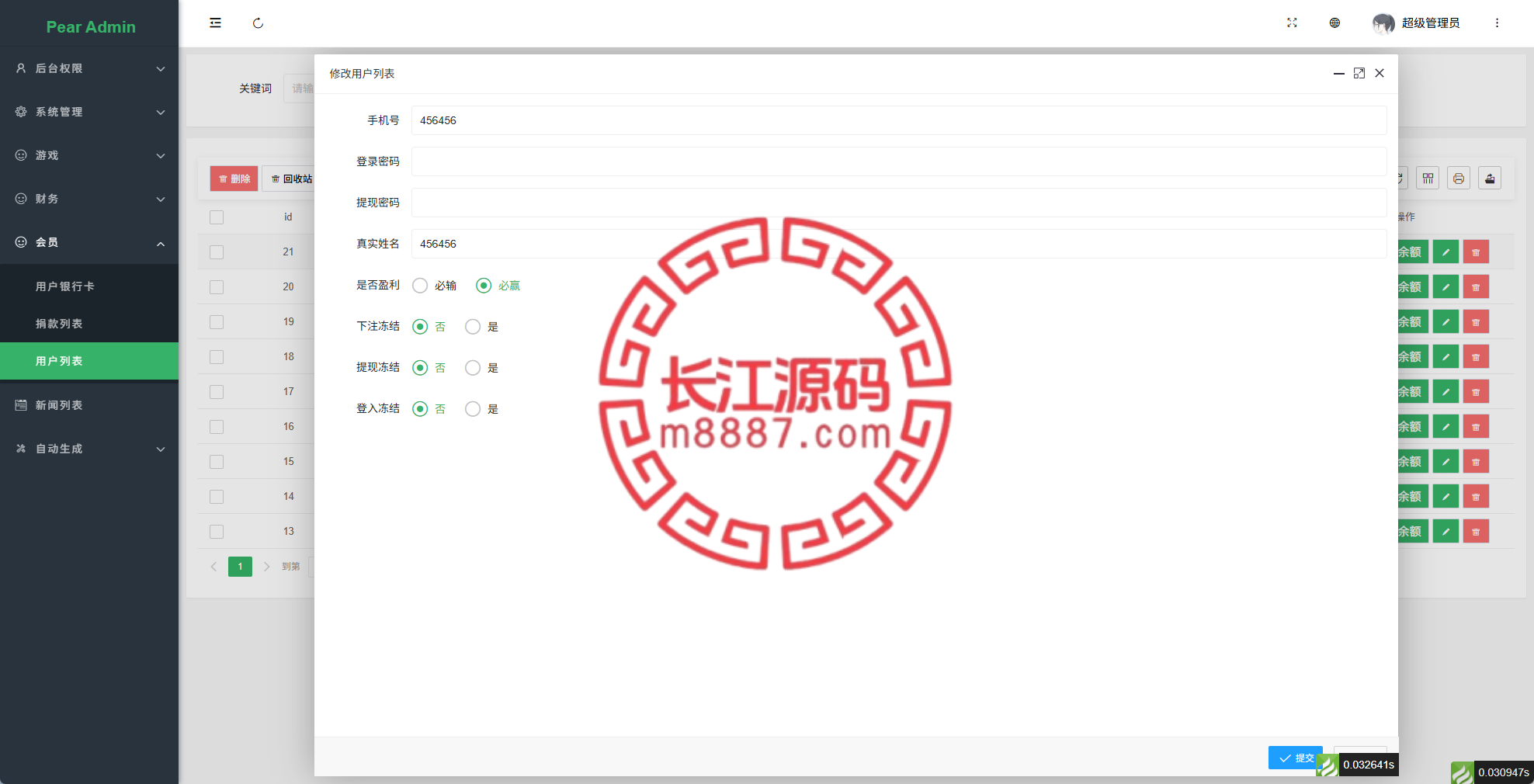The width and height of the screenshot is (1534, 784).
Task: Edit user row 18 via pencil icon
Action: click(x=1445, y=357)
